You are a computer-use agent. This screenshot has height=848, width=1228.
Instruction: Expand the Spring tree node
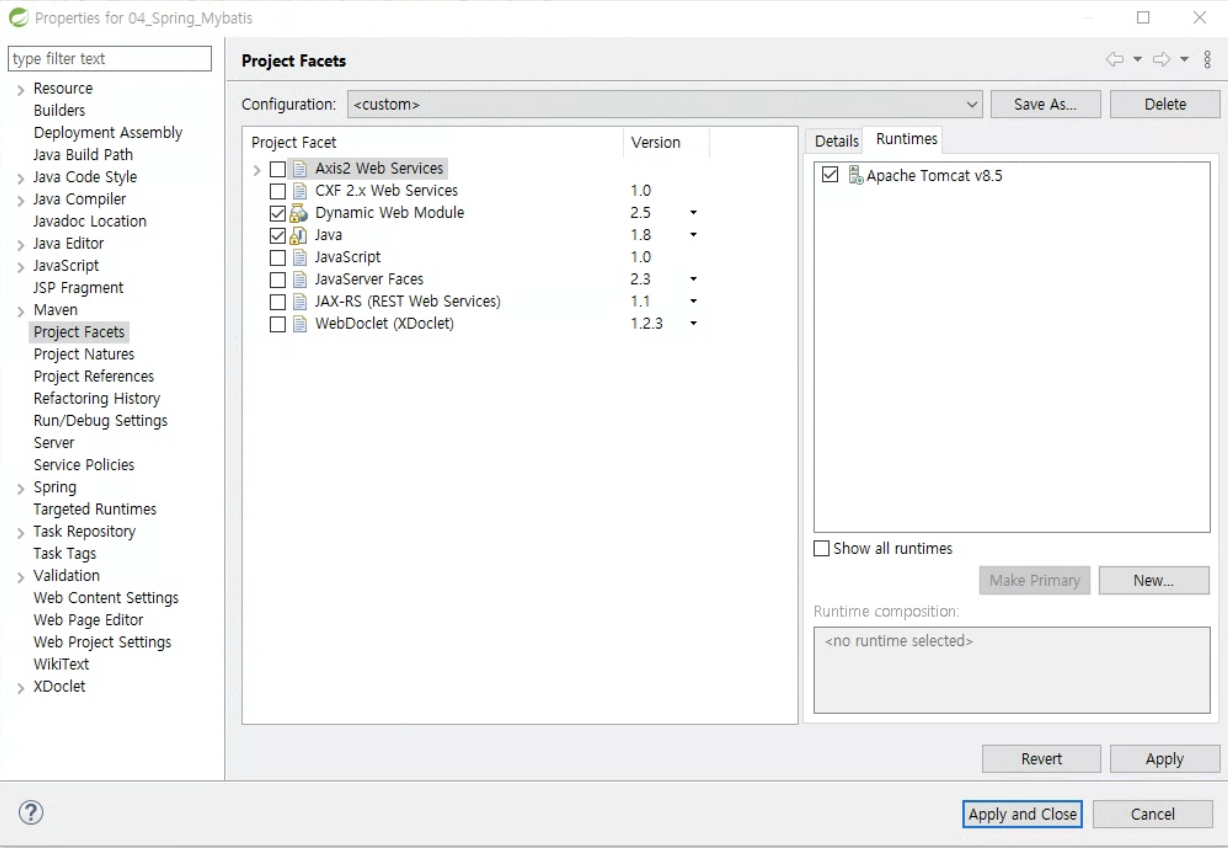coord(21,488)
